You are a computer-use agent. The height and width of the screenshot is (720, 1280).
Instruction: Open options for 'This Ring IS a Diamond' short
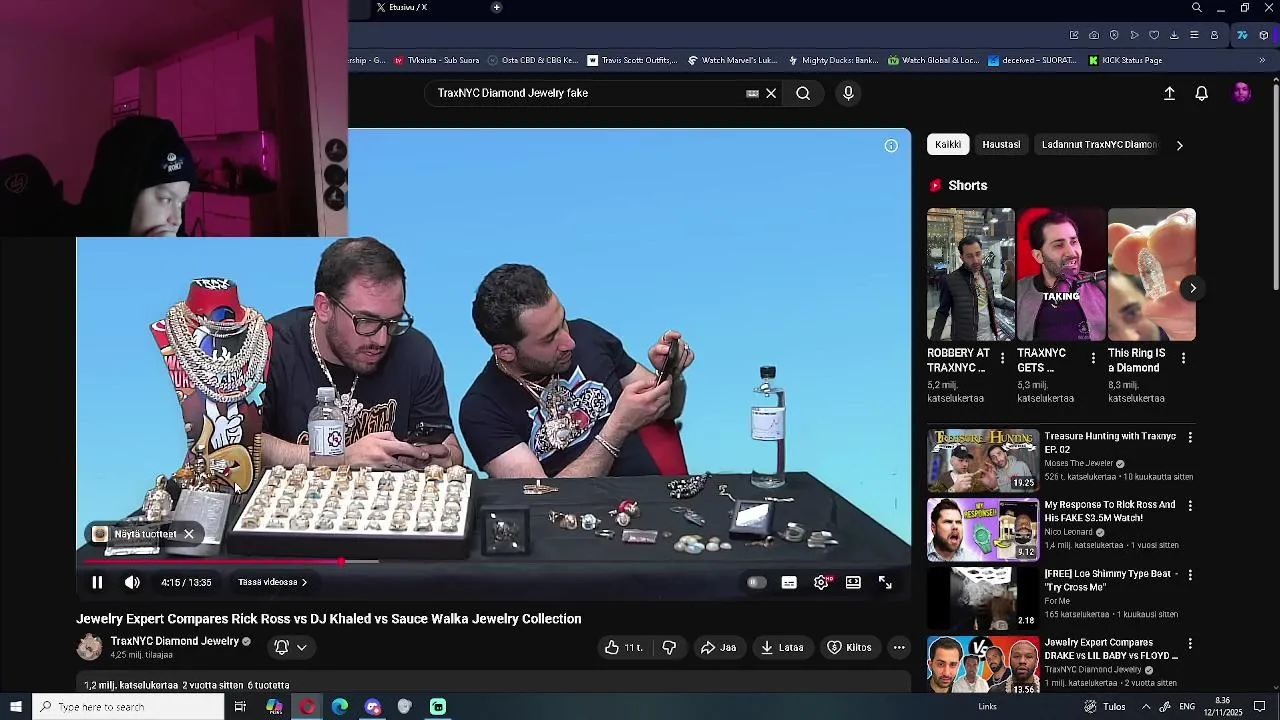coord(1183,358)
